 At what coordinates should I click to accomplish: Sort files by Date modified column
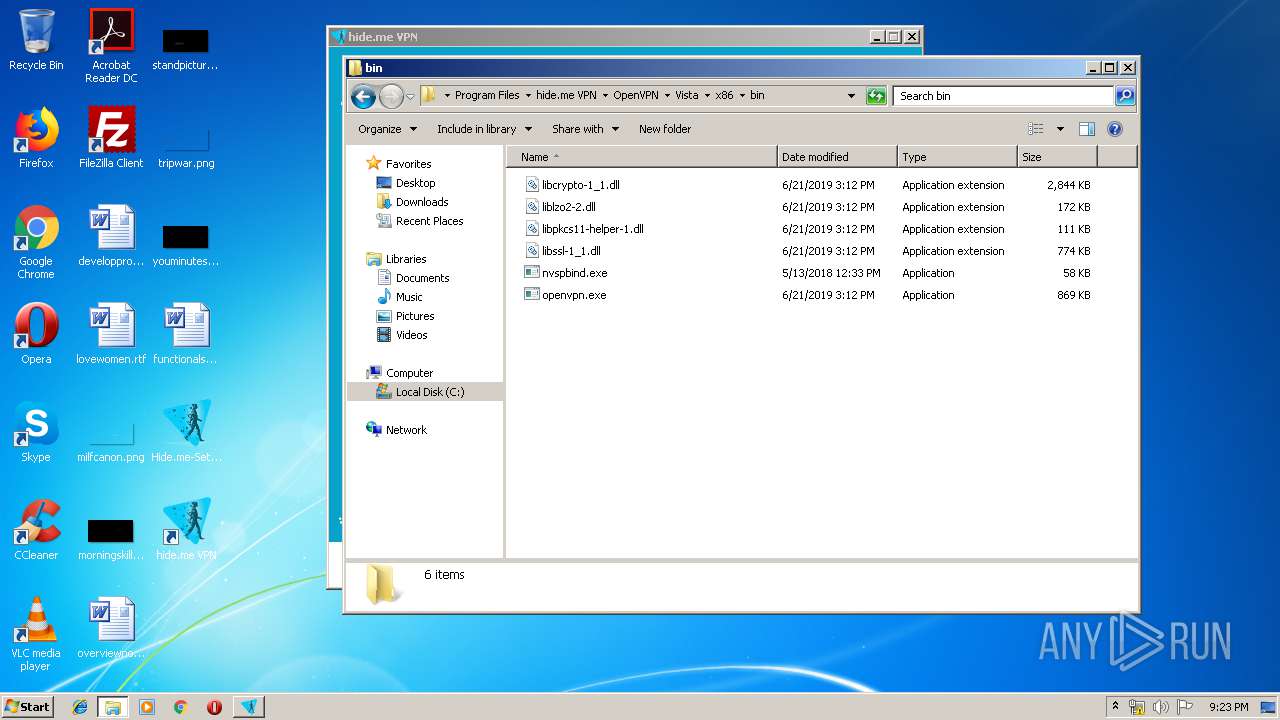[x=837, y=157]
